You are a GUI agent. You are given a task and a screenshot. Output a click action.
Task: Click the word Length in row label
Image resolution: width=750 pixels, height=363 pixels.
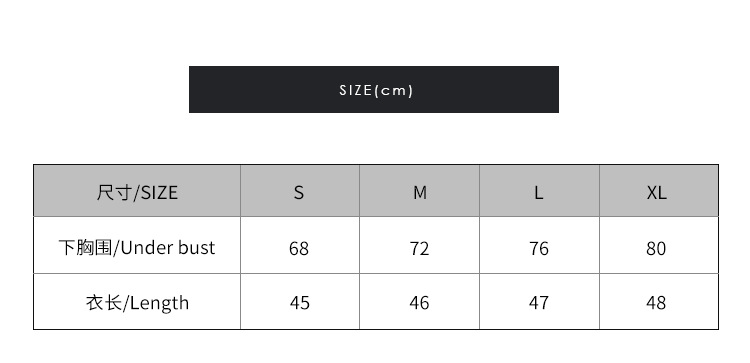pyautogui.click(x=159, y=304)
